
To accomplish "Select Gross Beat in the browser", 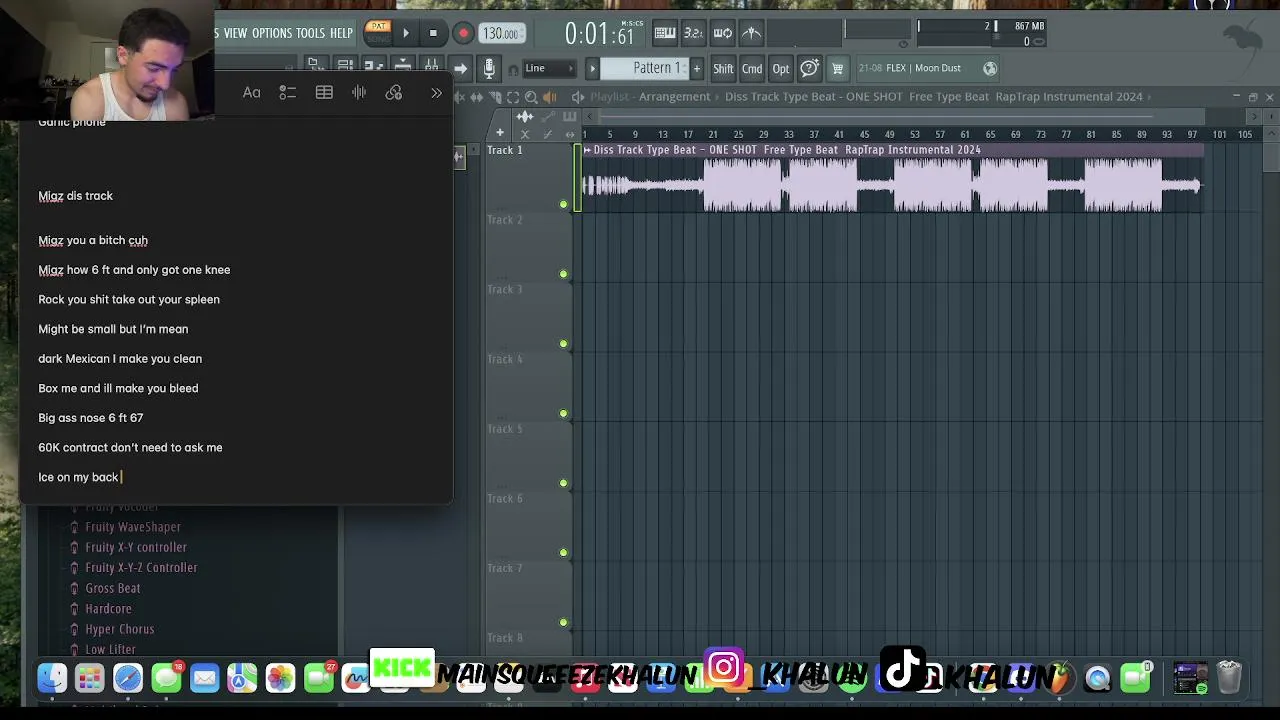I will [x=113, y=588].
